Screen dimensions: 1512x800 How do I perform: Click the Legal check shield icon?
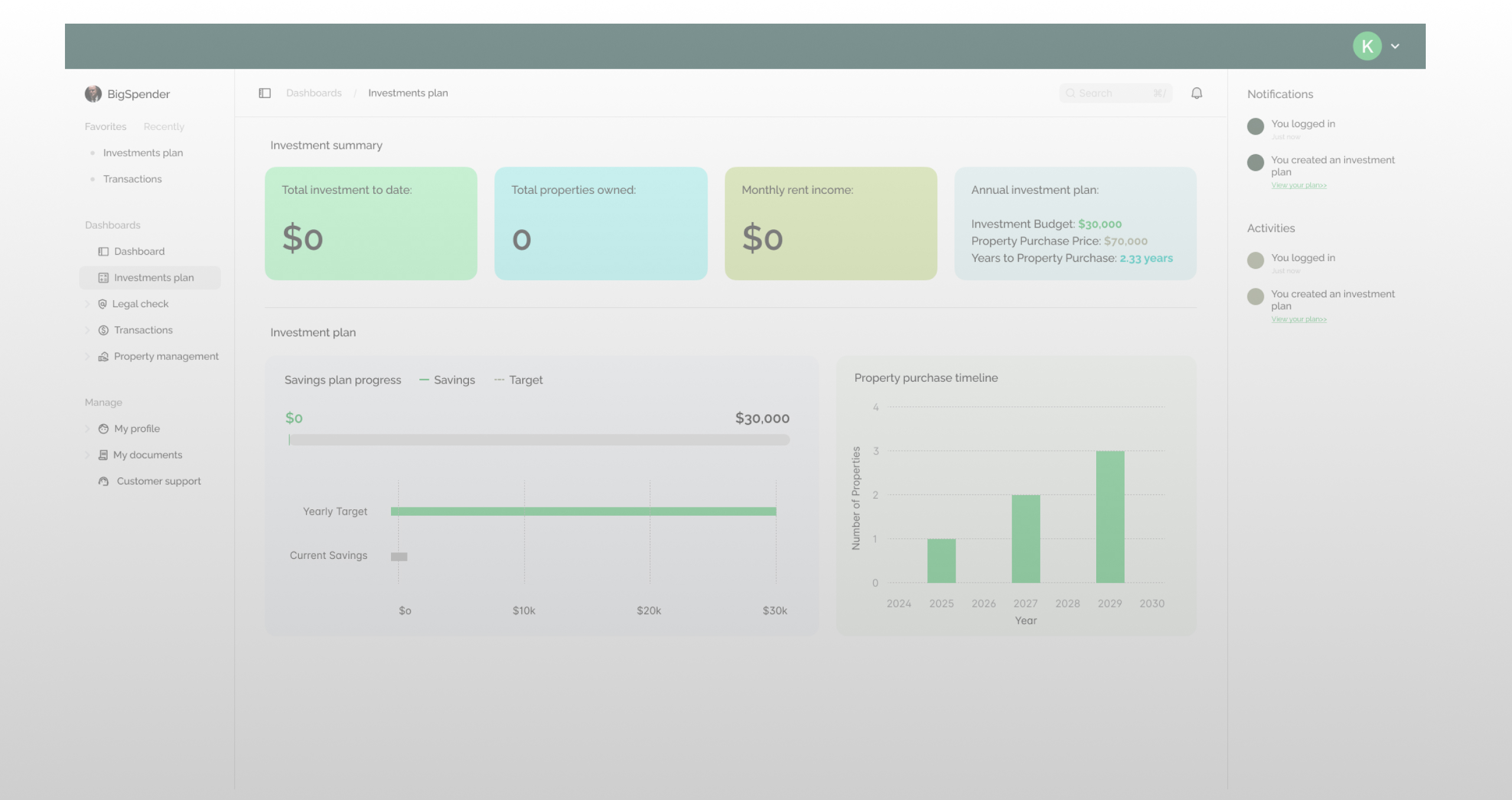(x=102, y=304)
